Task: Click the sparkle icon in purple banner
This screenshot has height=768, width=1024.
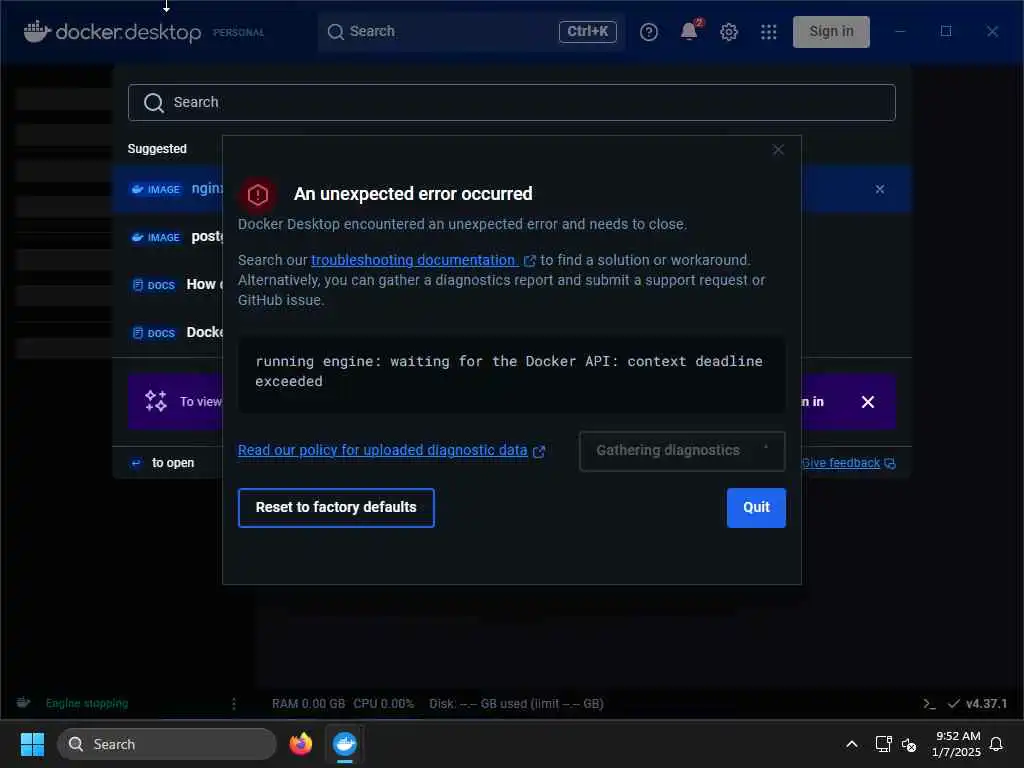Action: pyautogui.click(x=155, y=401)
